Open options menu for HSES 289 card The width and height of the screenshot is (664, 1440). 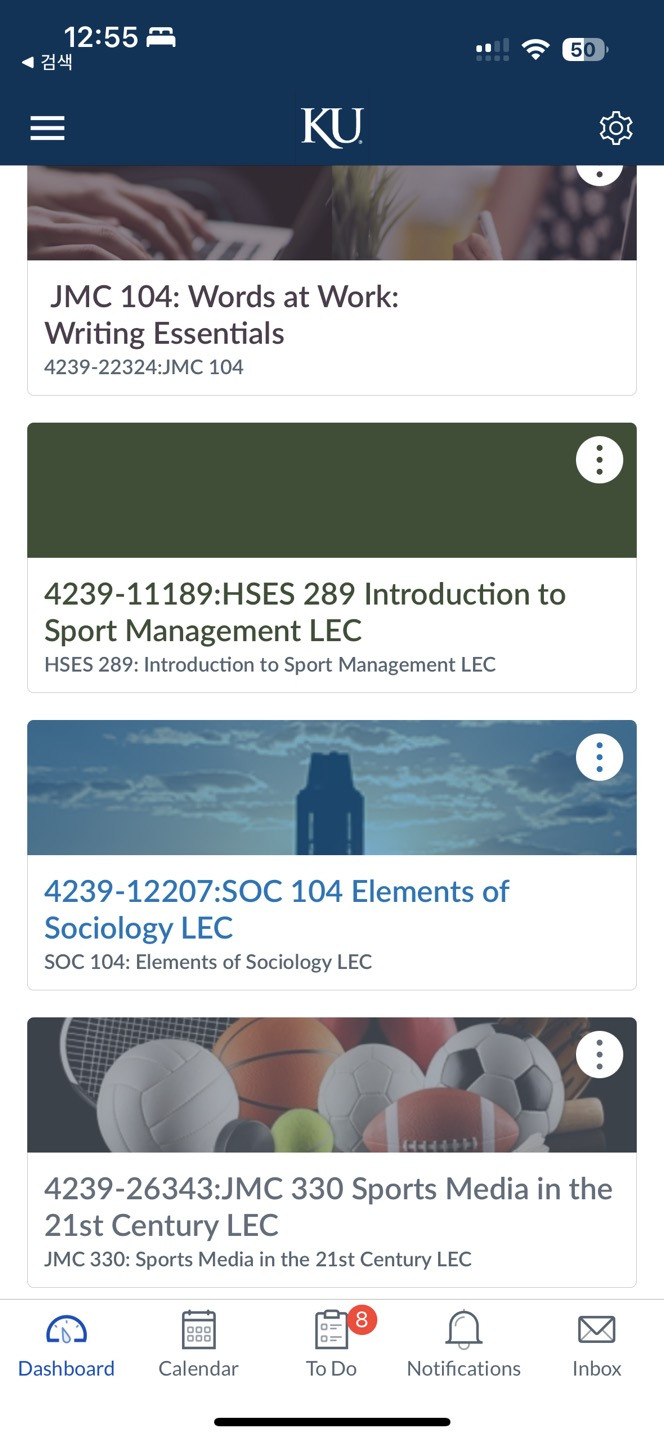[x=599, y=460]
